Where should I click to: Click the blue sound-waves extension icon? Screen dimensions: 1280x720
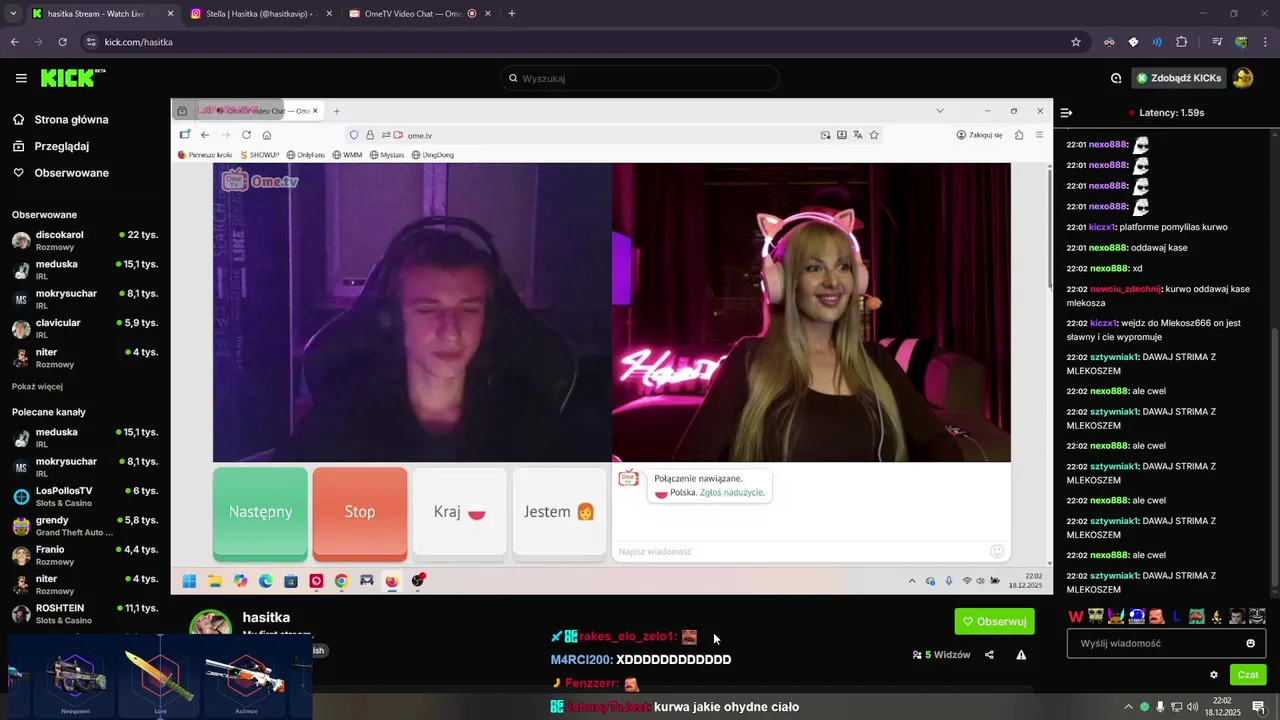(1157, 42)
